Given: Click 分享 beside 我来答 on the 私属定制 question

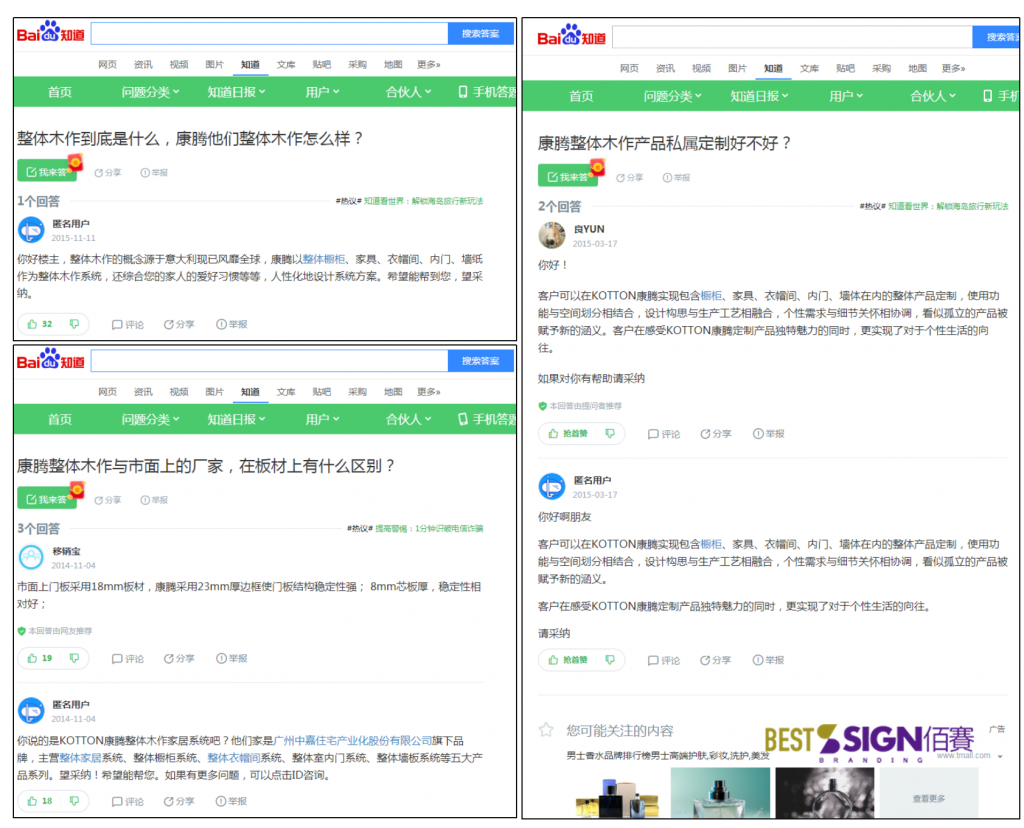Looking at the screenshot, I should 630,178.
